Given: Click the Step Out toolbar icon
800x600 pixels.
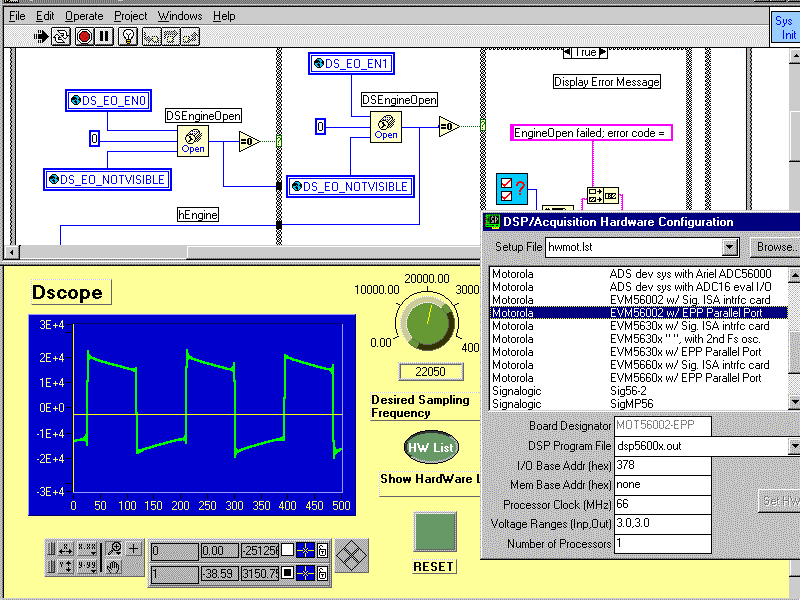Looking at the screenshot, I should 190,37.
